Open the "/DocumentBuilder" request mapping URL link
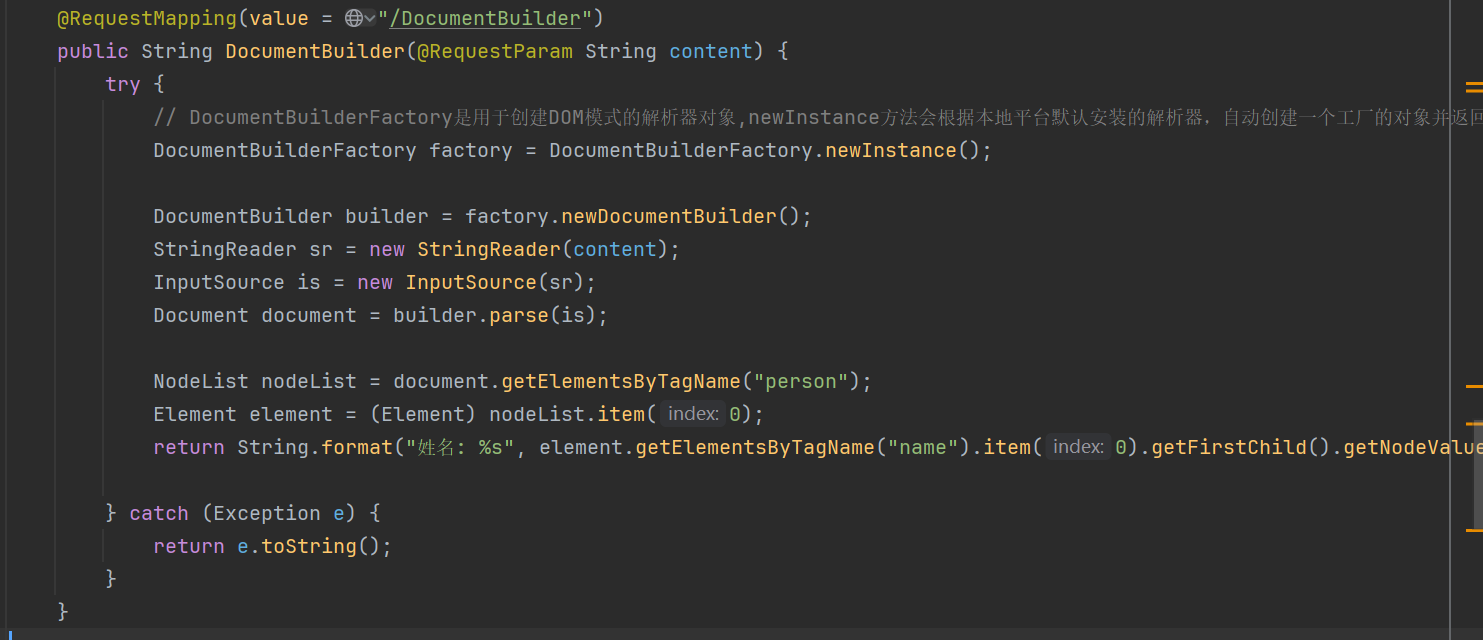This screenshot has height=640, width=1483. click(486, 18)
